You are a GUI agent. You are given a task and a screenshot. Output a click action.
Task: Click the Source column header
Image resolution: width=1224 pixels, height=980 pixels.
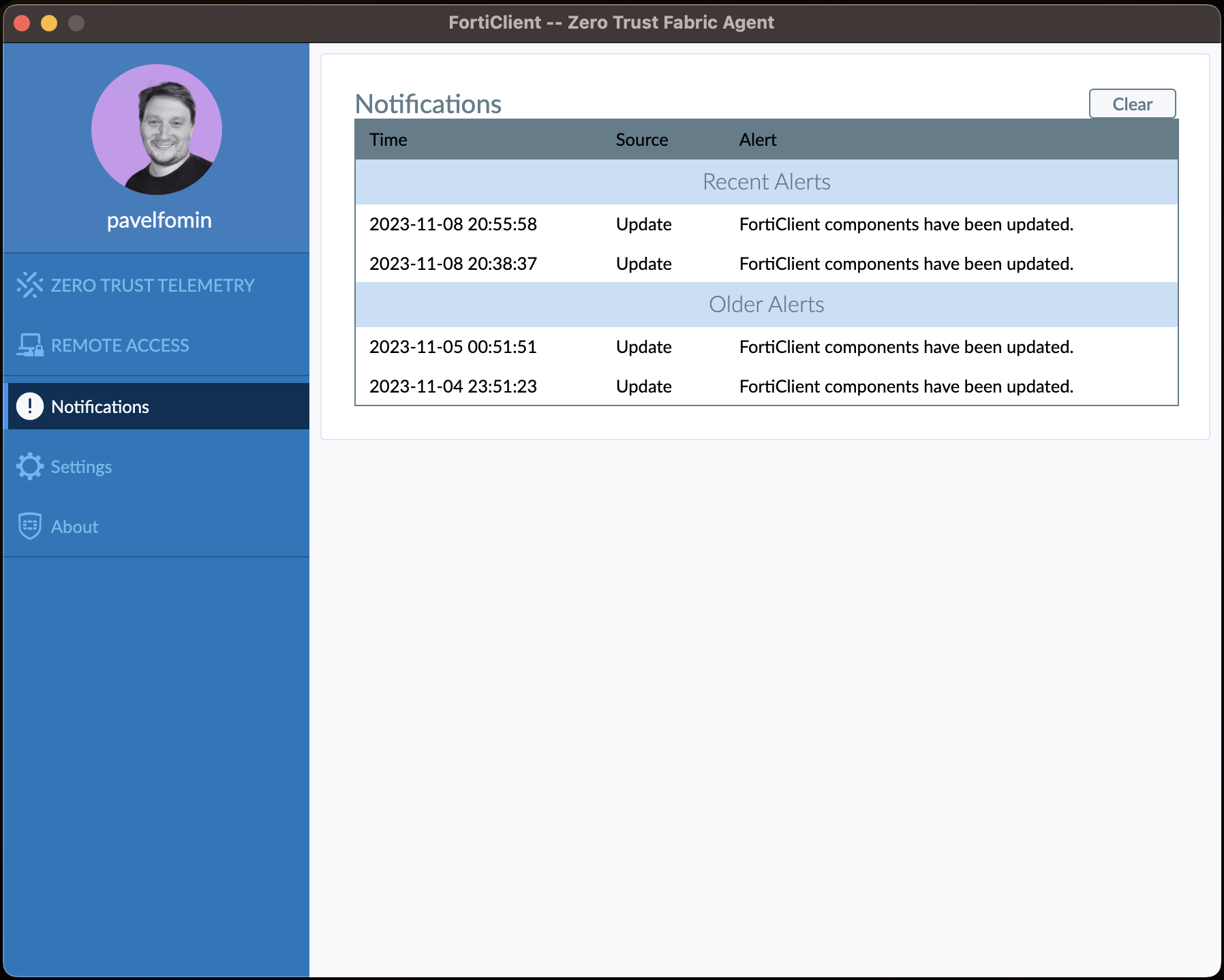(641, 140)
